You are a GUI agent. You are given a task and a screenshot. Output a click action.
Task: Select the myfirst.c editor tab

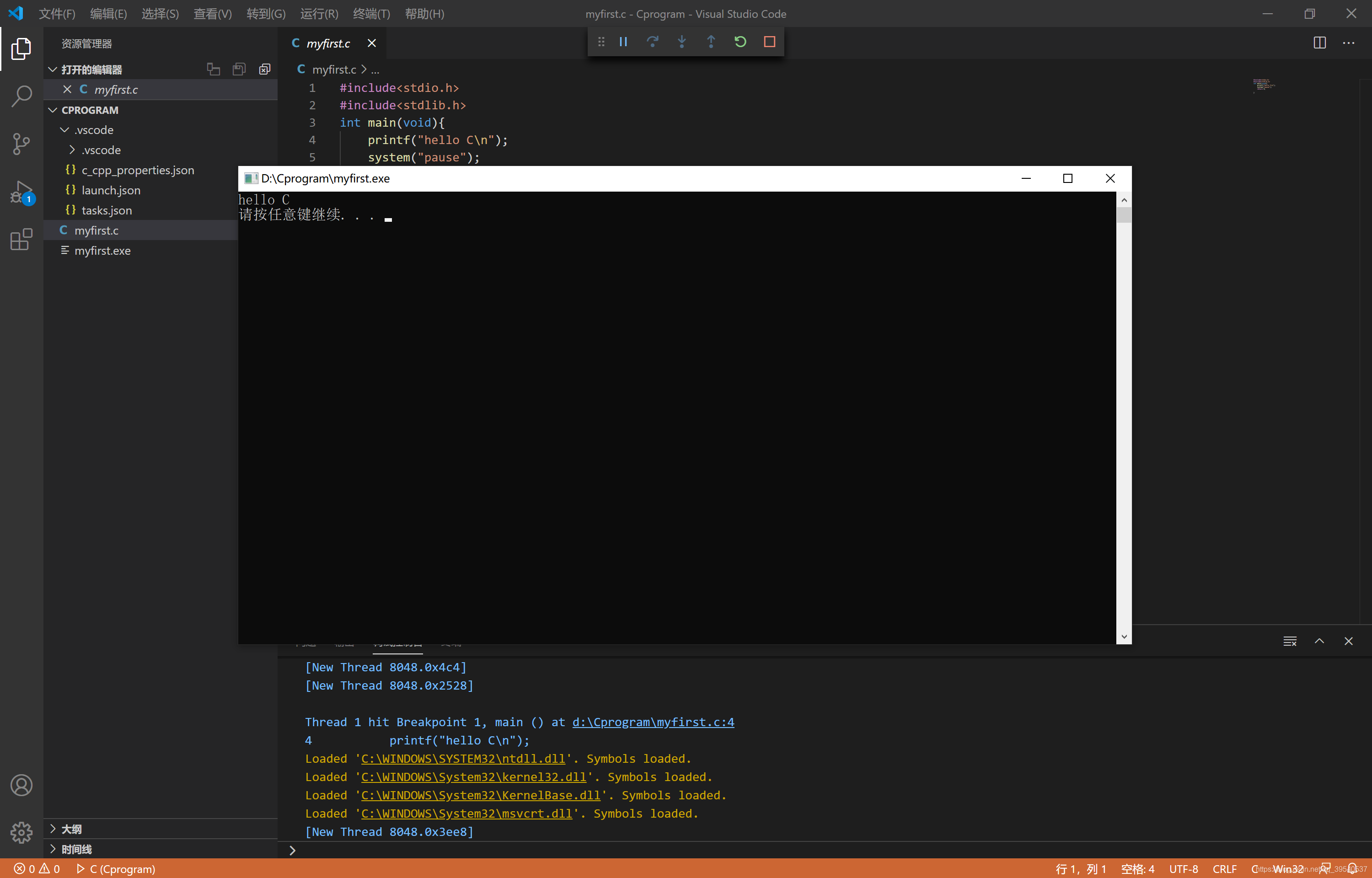point(328,43)
